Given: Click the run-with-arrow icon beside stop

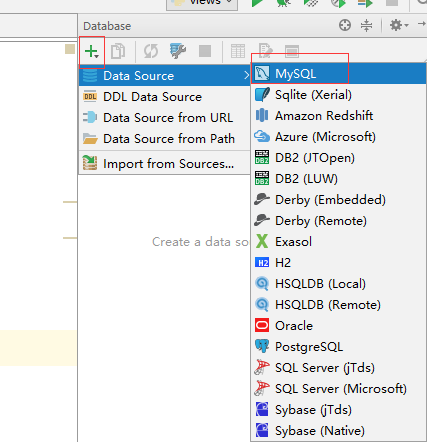Looking at the screenshot, I should [365, 3].
